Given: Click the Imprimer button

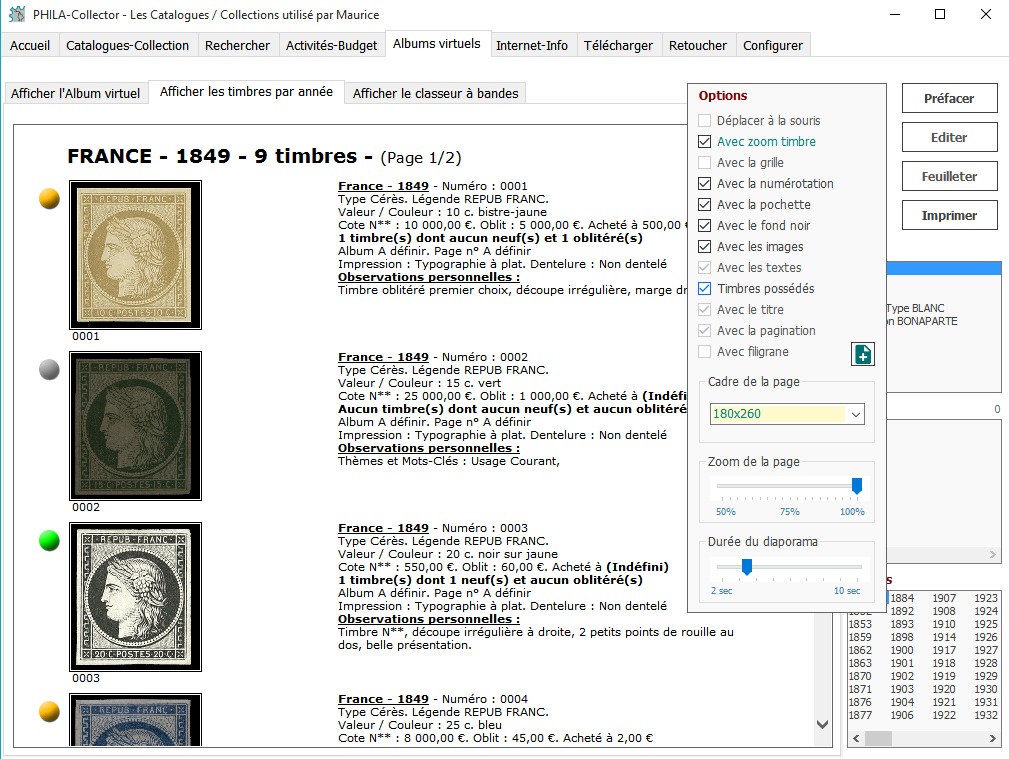Looking at the screenshot, I should coord(949,216).
